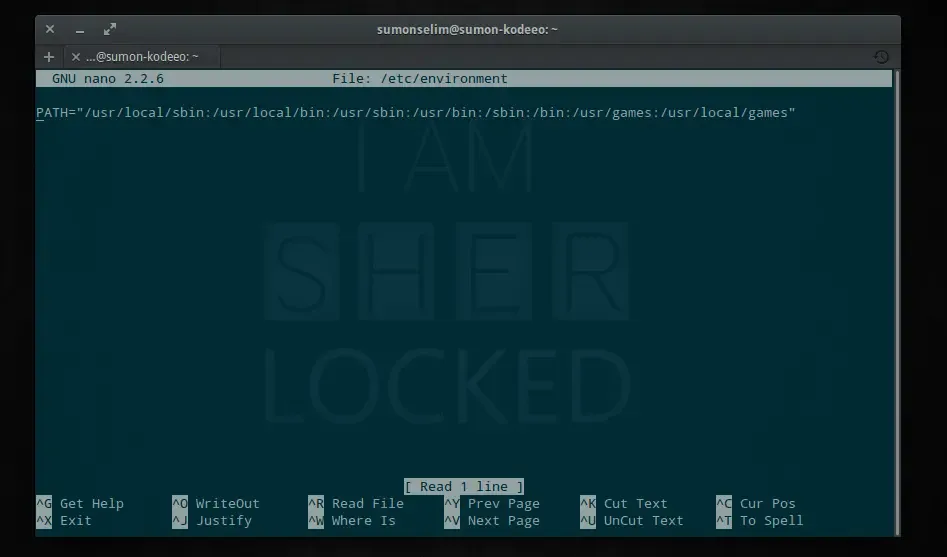Click the ^U UnCut Text shortcut
The width and height of the screenshot is (947, 557).
click(632, 520)
